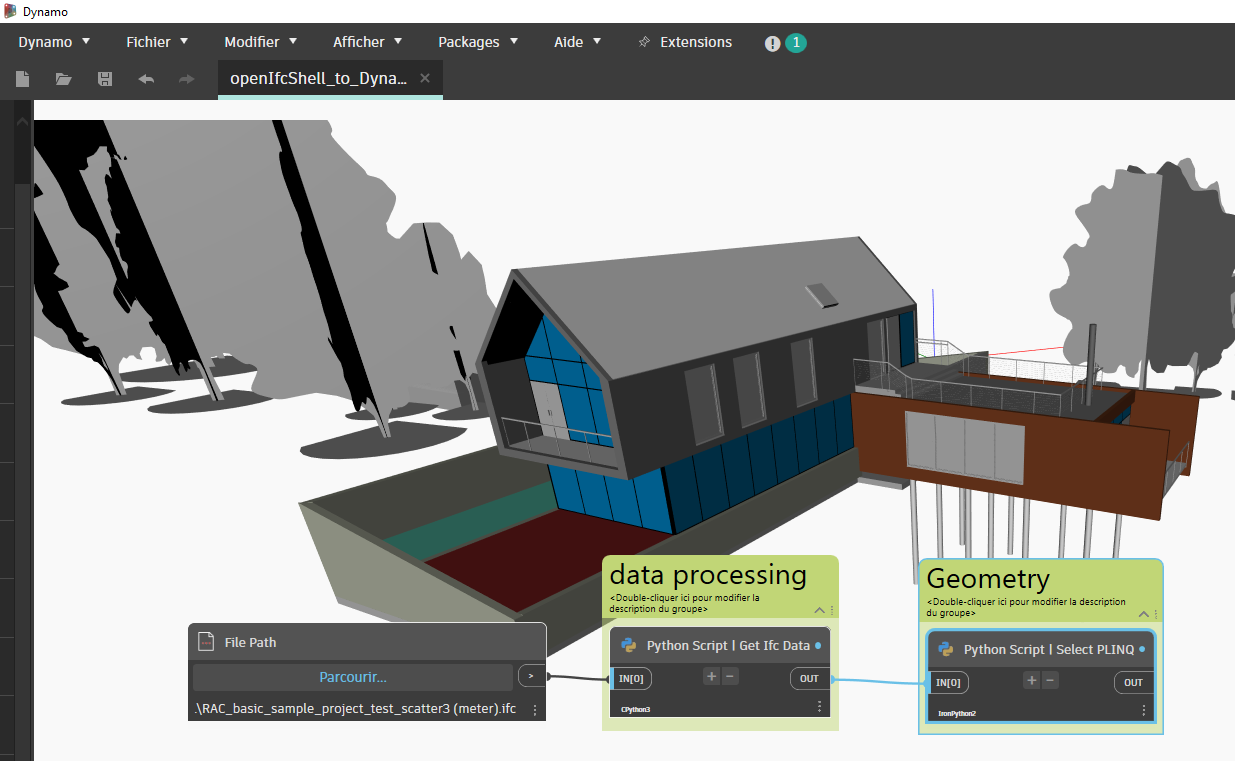
Task: Click the Python Script | Select PLINQ title
Action: [1049, 649]
